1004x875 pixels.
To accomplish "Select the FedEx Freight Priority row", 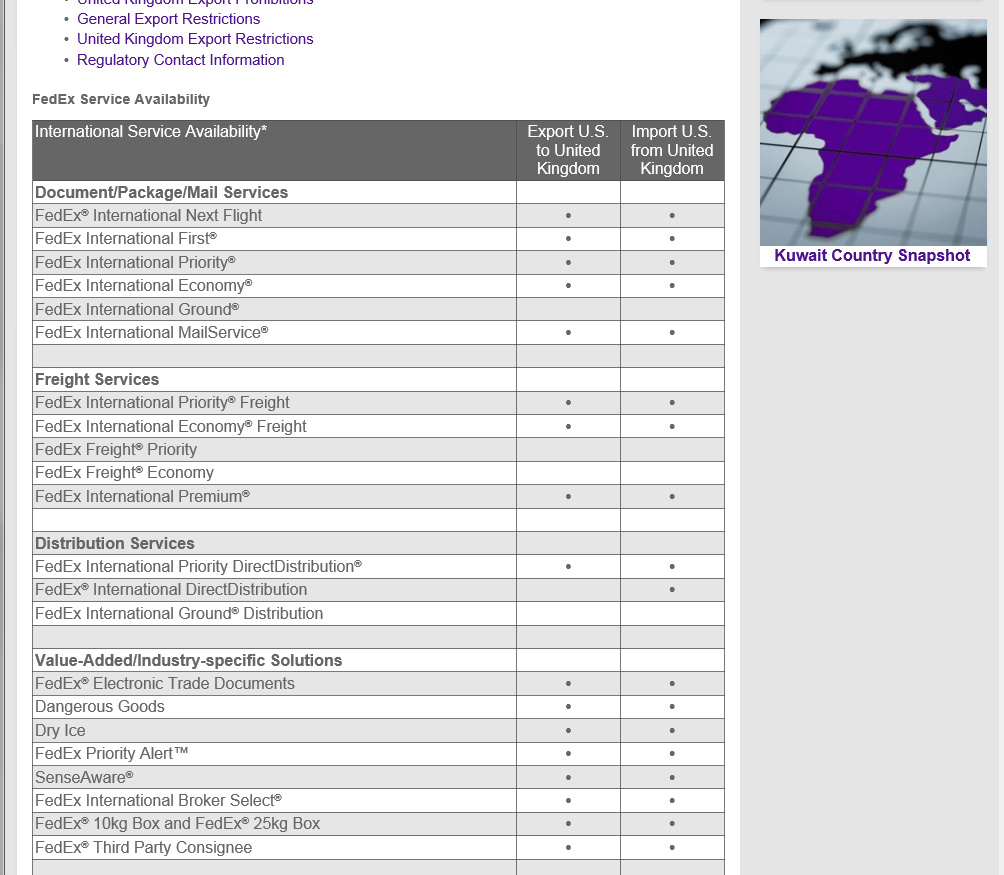I will tap(378, 449).
